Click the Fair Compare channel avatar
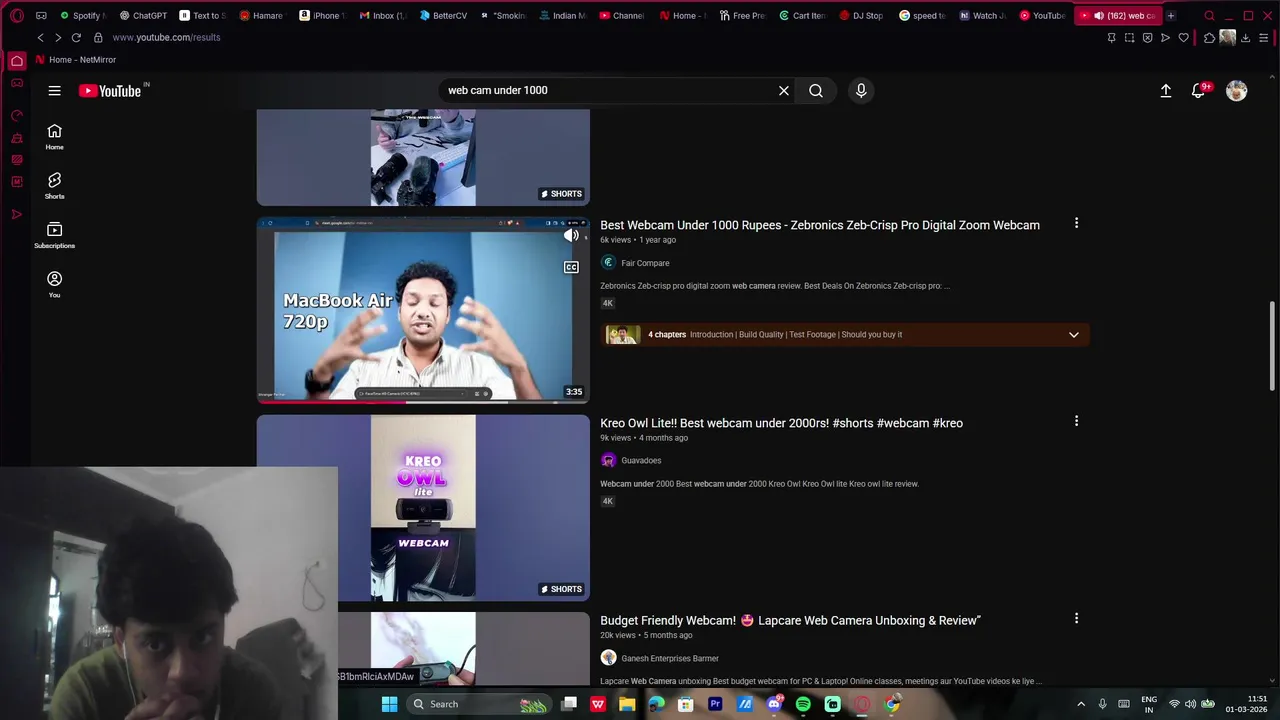Image resolution: width=1280 pixels, height=720 pixels. point(608,263)
